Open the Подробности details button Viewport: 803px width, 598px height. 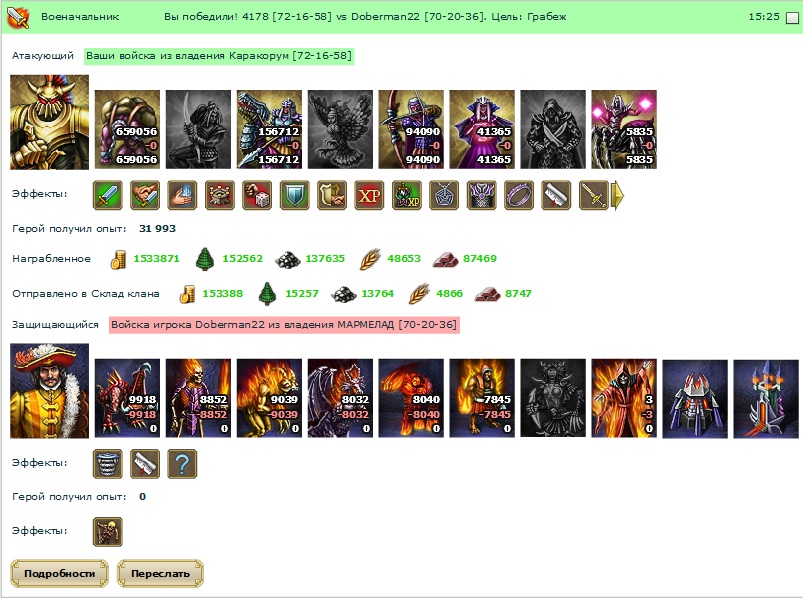pos(59,573)
